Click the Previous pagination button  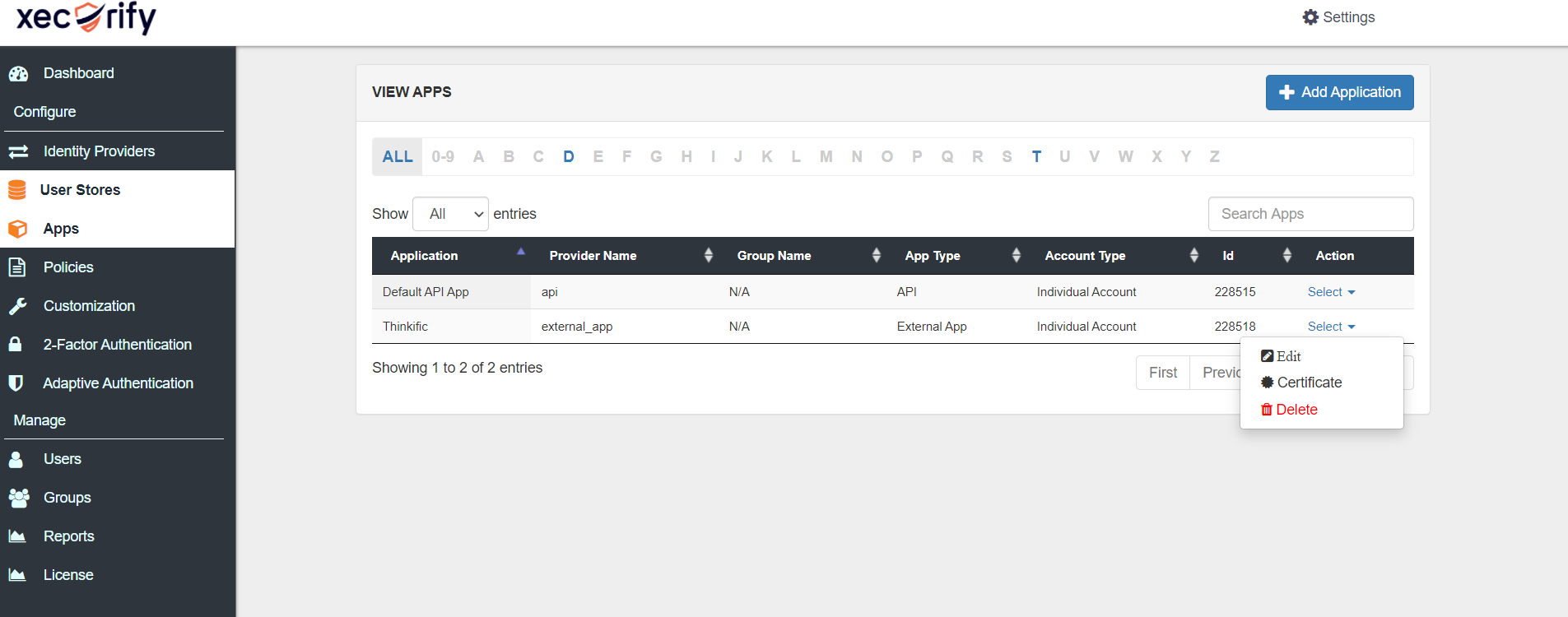1216,373
